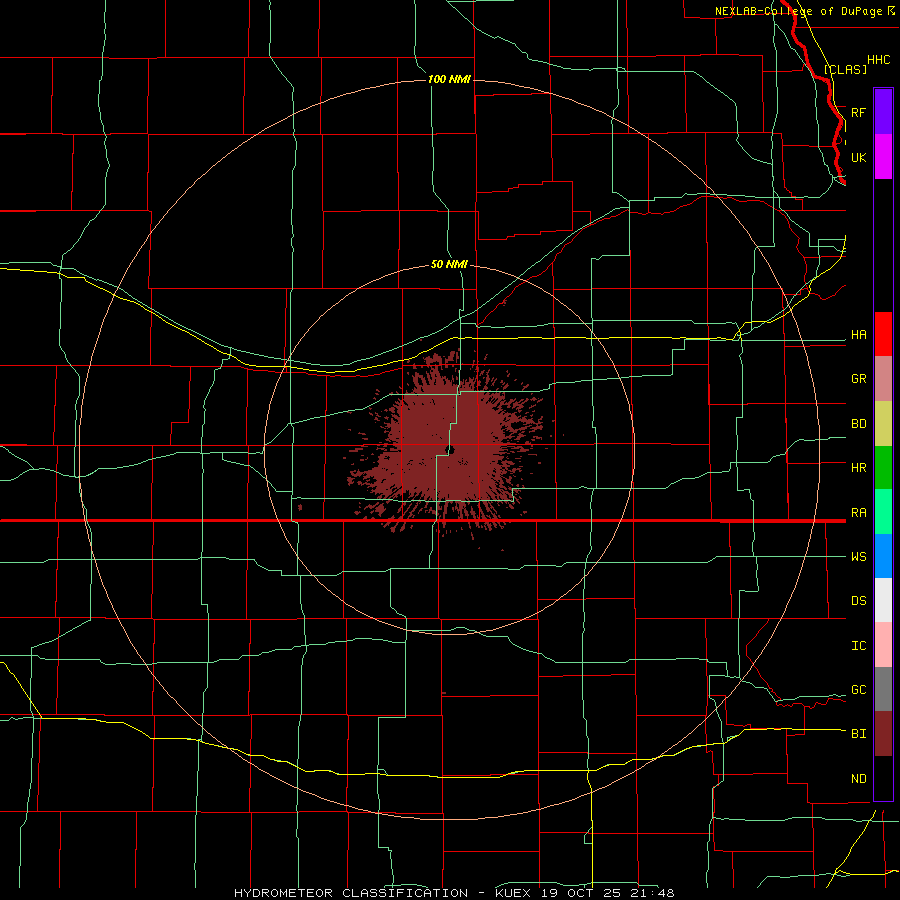Click the [CLAS] units label
The width and height of the screenshot is (900, 900).
[x=845, y=69]
